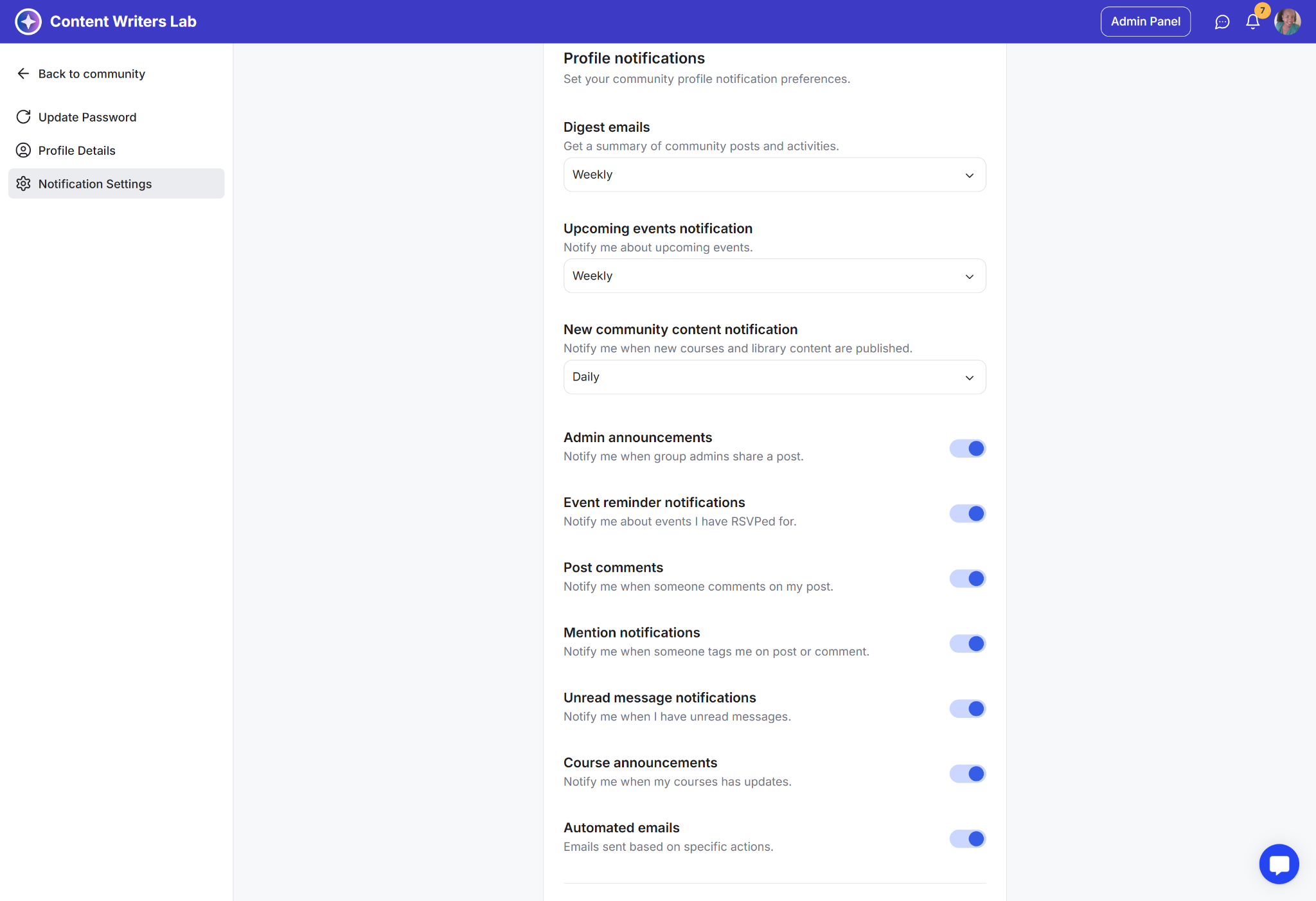The height and width of the screenshot is (901, 1316).
Task: Open the messages chat bubble icon in header
Action: pos(1222,22)
